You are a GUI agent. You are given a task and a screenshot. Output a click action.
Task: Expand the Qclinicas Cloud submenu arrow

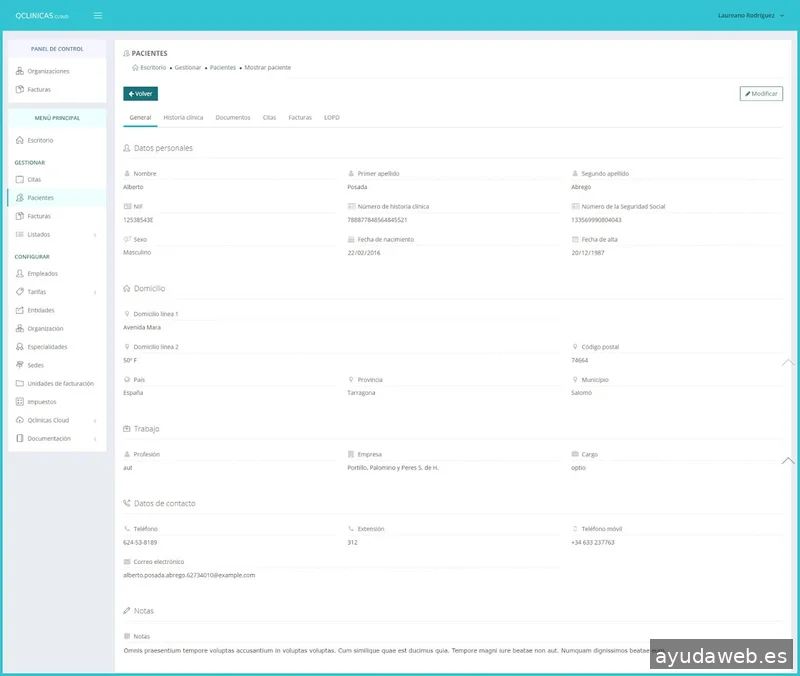coord(95,421)
